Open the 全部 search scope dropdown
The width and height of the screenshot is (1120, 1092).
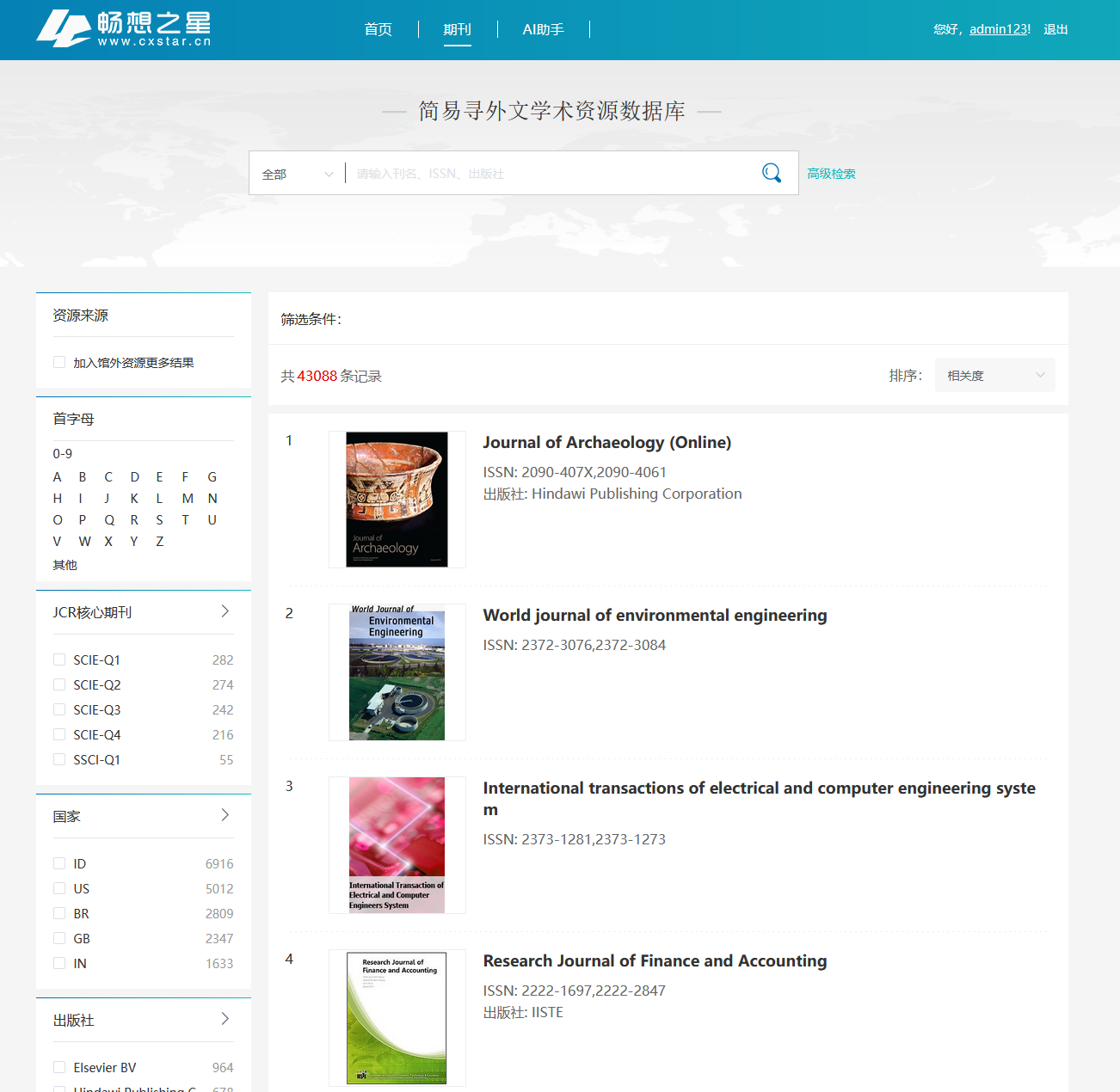point(297,174)
